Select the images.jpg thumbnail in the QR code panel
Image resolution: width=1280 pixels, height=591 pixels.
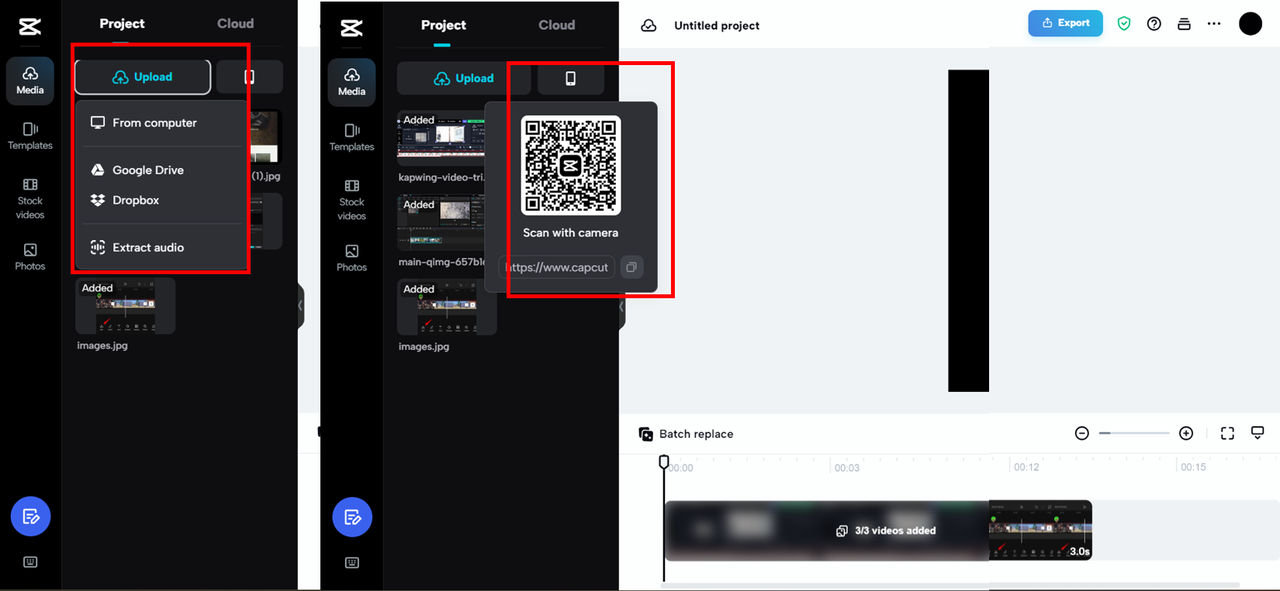click(446, 307)
